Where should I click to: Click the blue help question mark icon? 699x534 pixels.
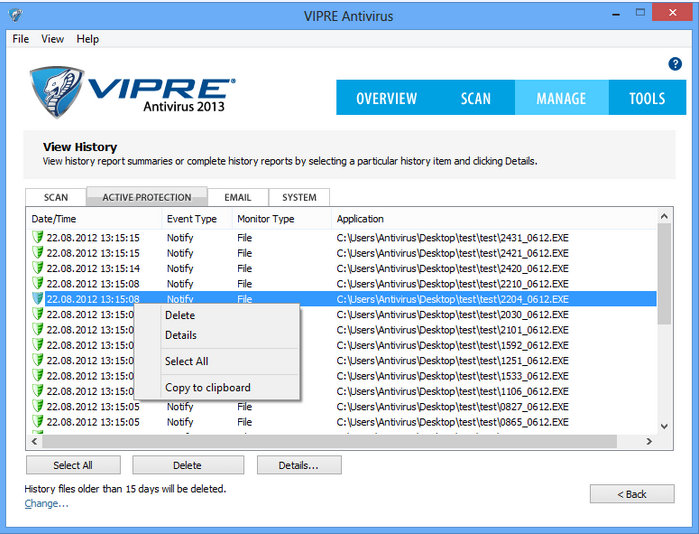click(675, 64)
